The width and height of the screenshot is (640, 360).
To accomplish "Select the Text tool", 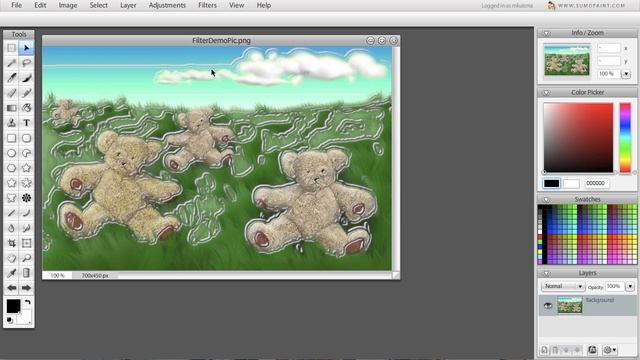I will coord(27,123).
